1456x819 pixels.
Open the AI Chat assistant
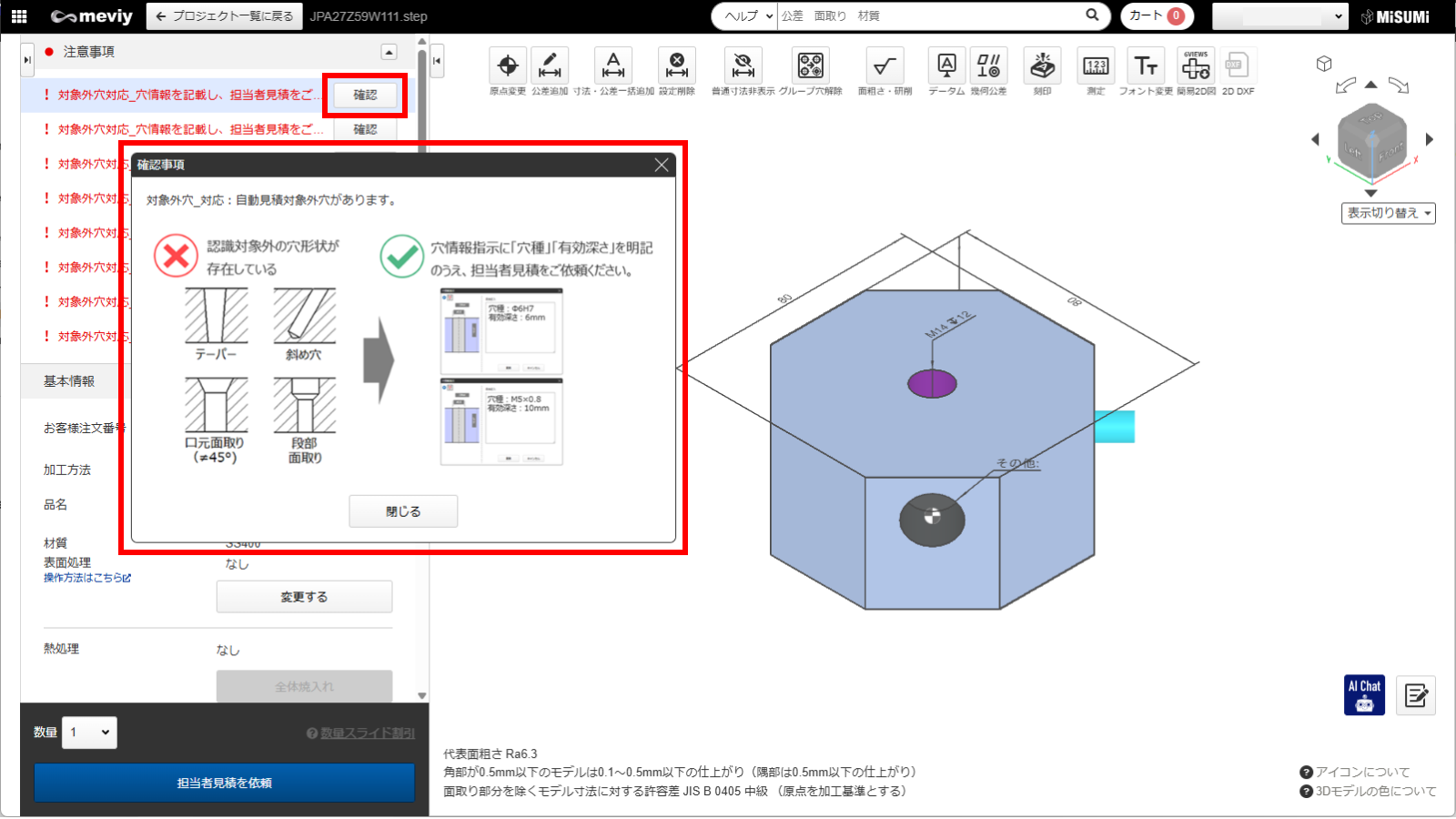coord(1364,695)
